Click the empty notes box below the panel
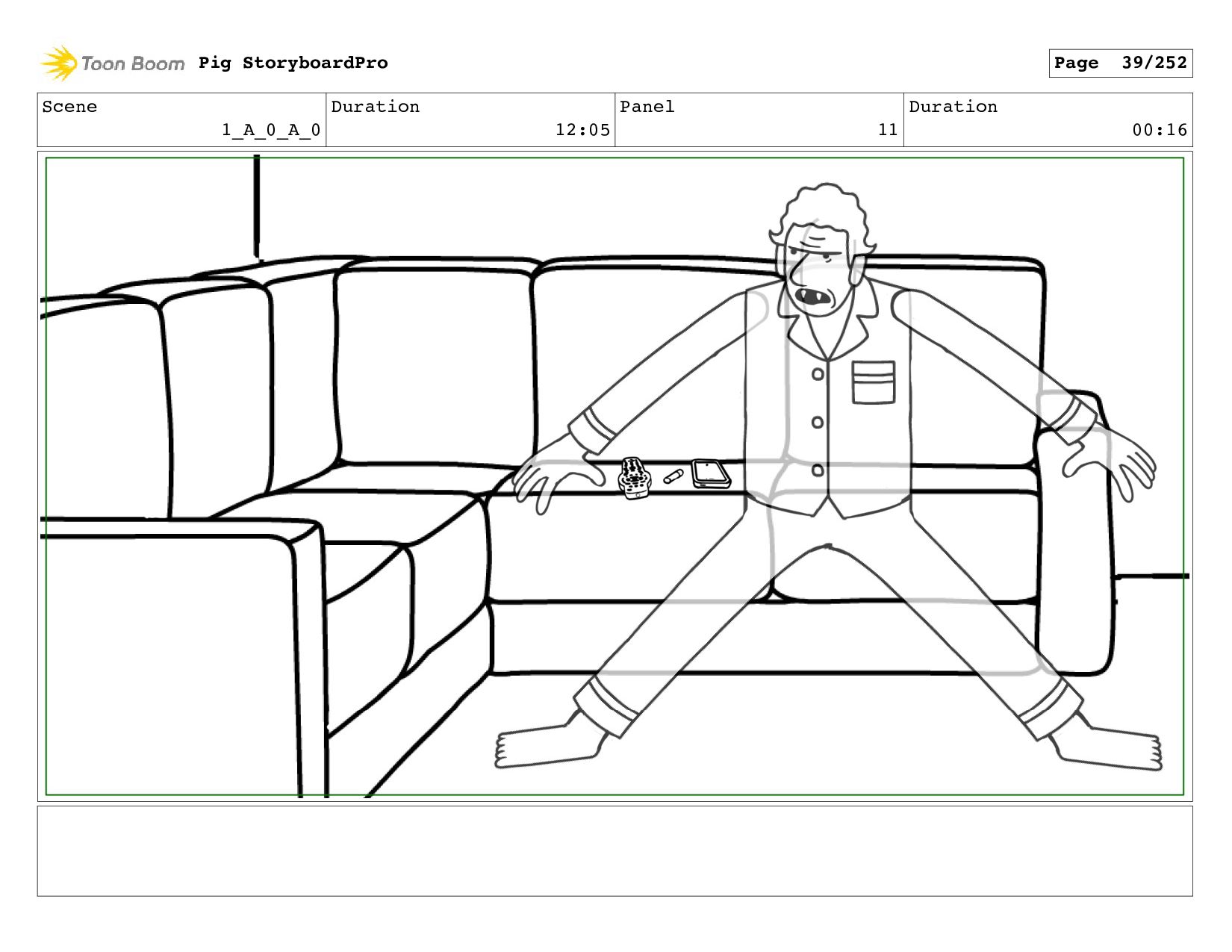1232x952 pixels. pos(615,851)
